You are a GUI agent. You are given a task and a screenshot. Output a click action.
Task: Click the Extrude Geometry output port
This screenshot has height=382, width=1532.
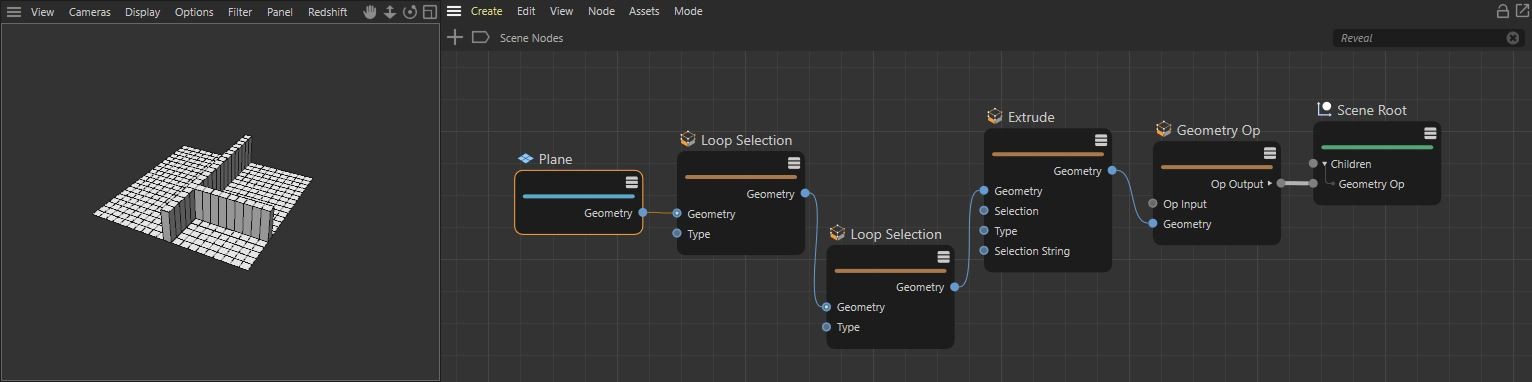(x=1112, y=170)
